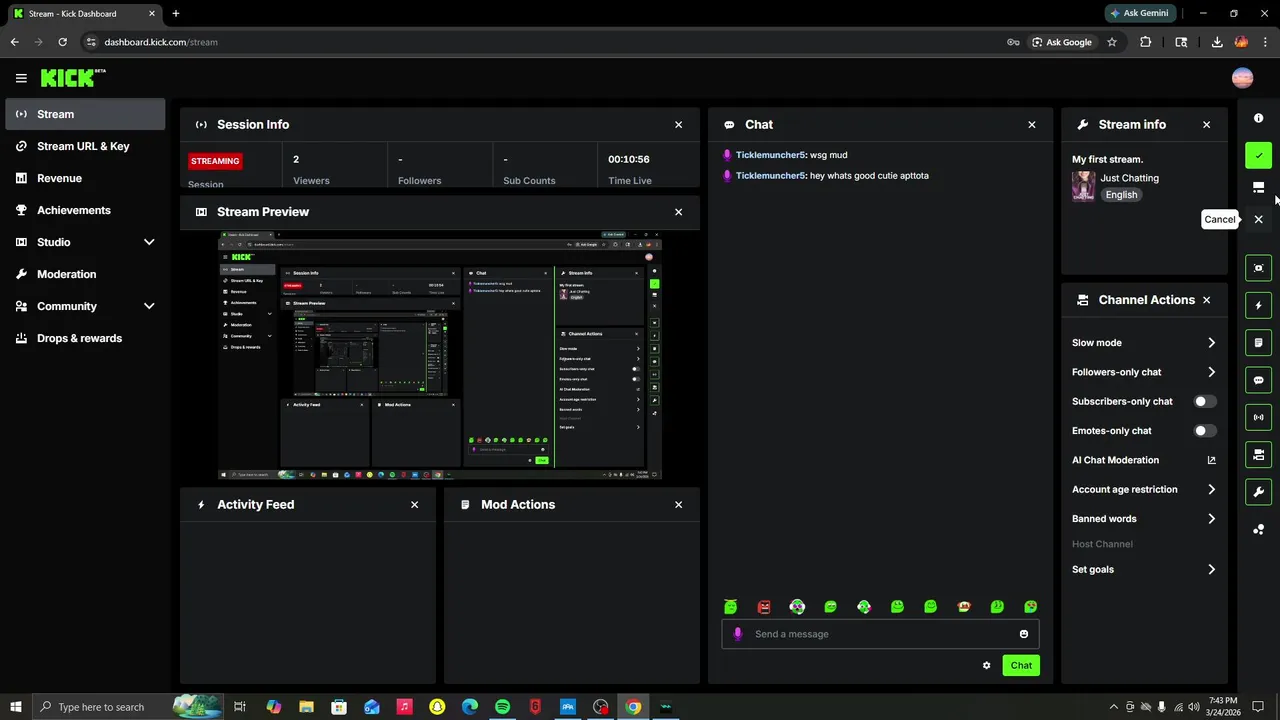Image resolution: width=1280 pixels, height=720 pixels.
Task: Insert the last green emote in the row
Action: click(x=1030, y=607)
